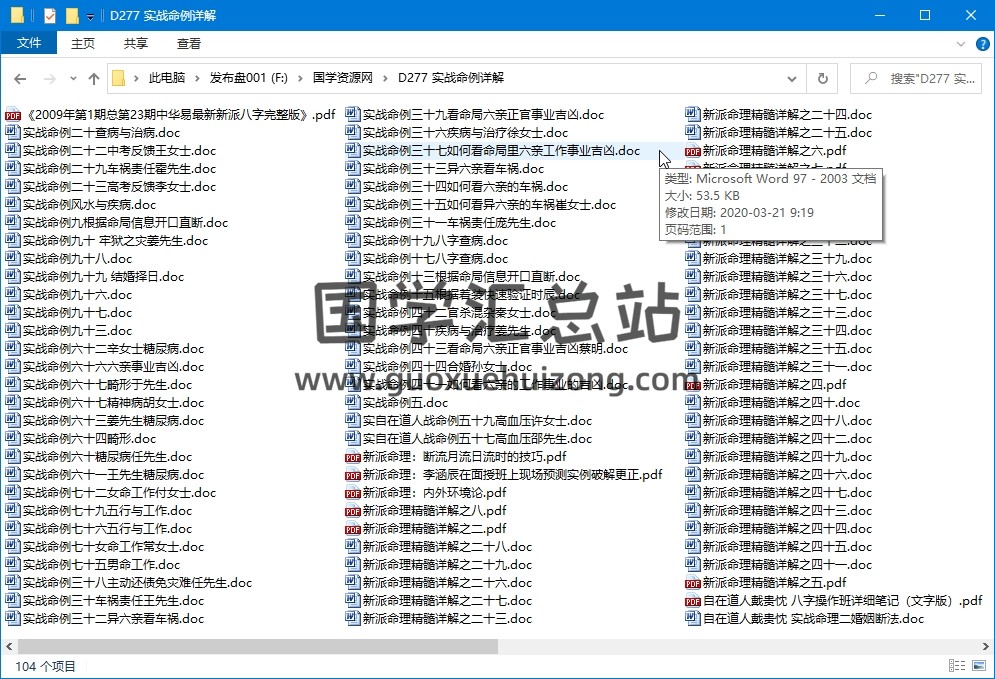The width and height of the screenshot is (995, 679).
Task: Expand the ribbon with the chevron
Action: 960,44
